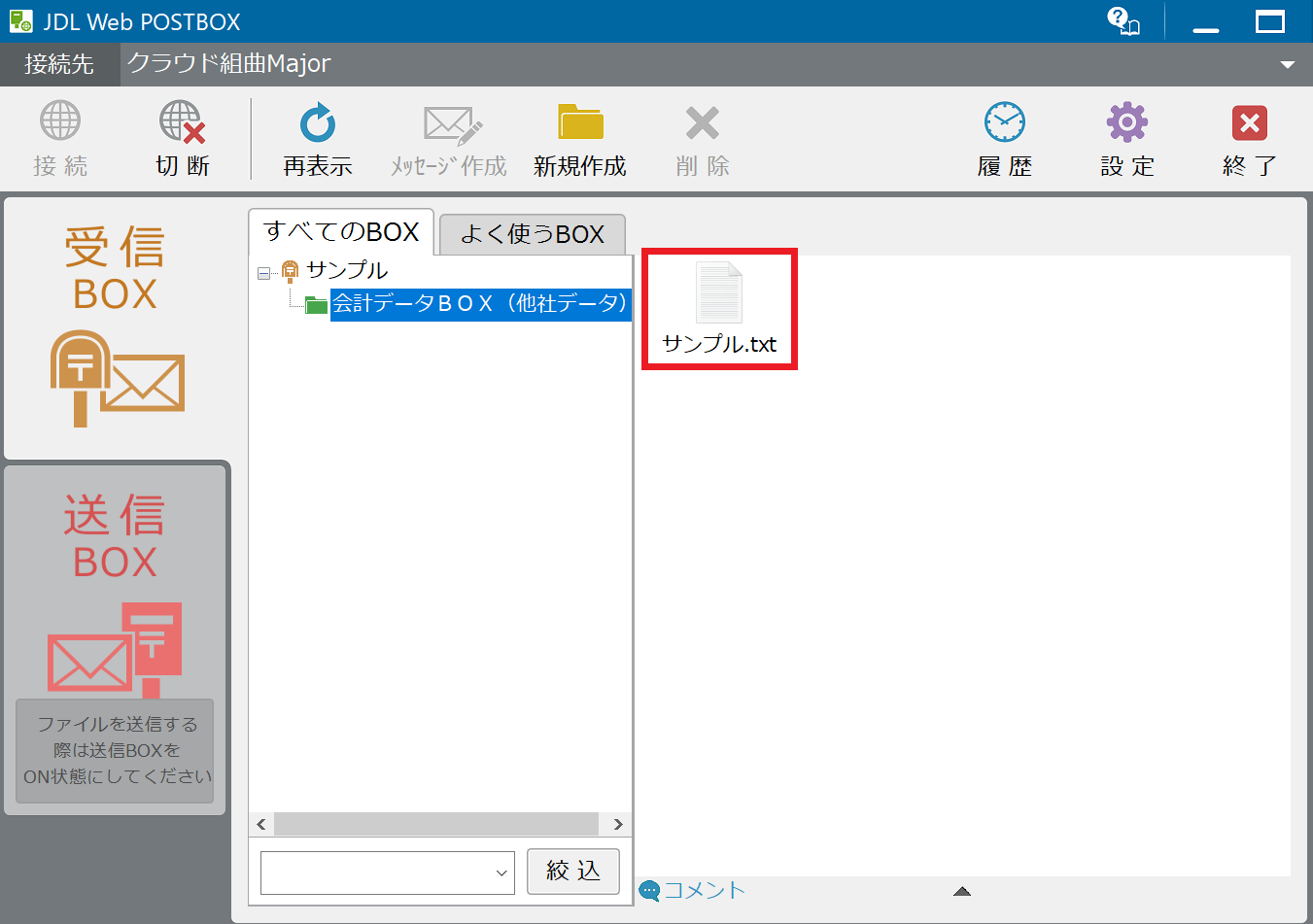1313x924 pixels.
Task: Open the 履歴 history clock icon
Action: 1005,122
